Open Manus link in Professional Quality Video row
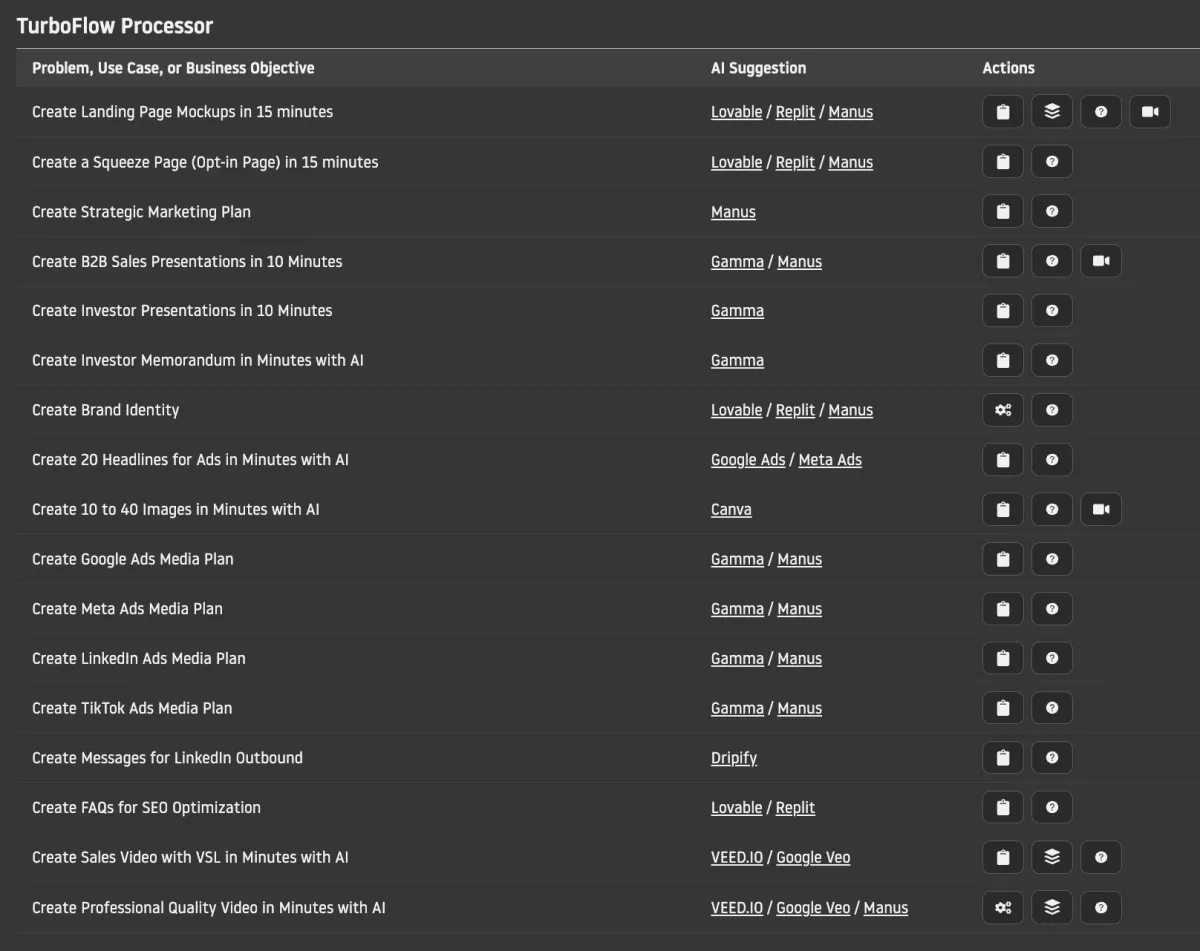 tap(886, 907)
